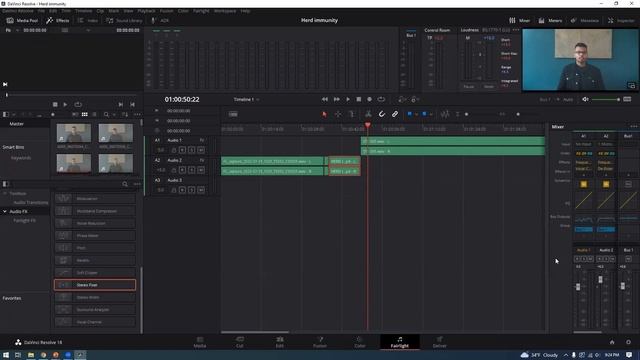Switch to the Edit page tab

[x=280, y=342]
